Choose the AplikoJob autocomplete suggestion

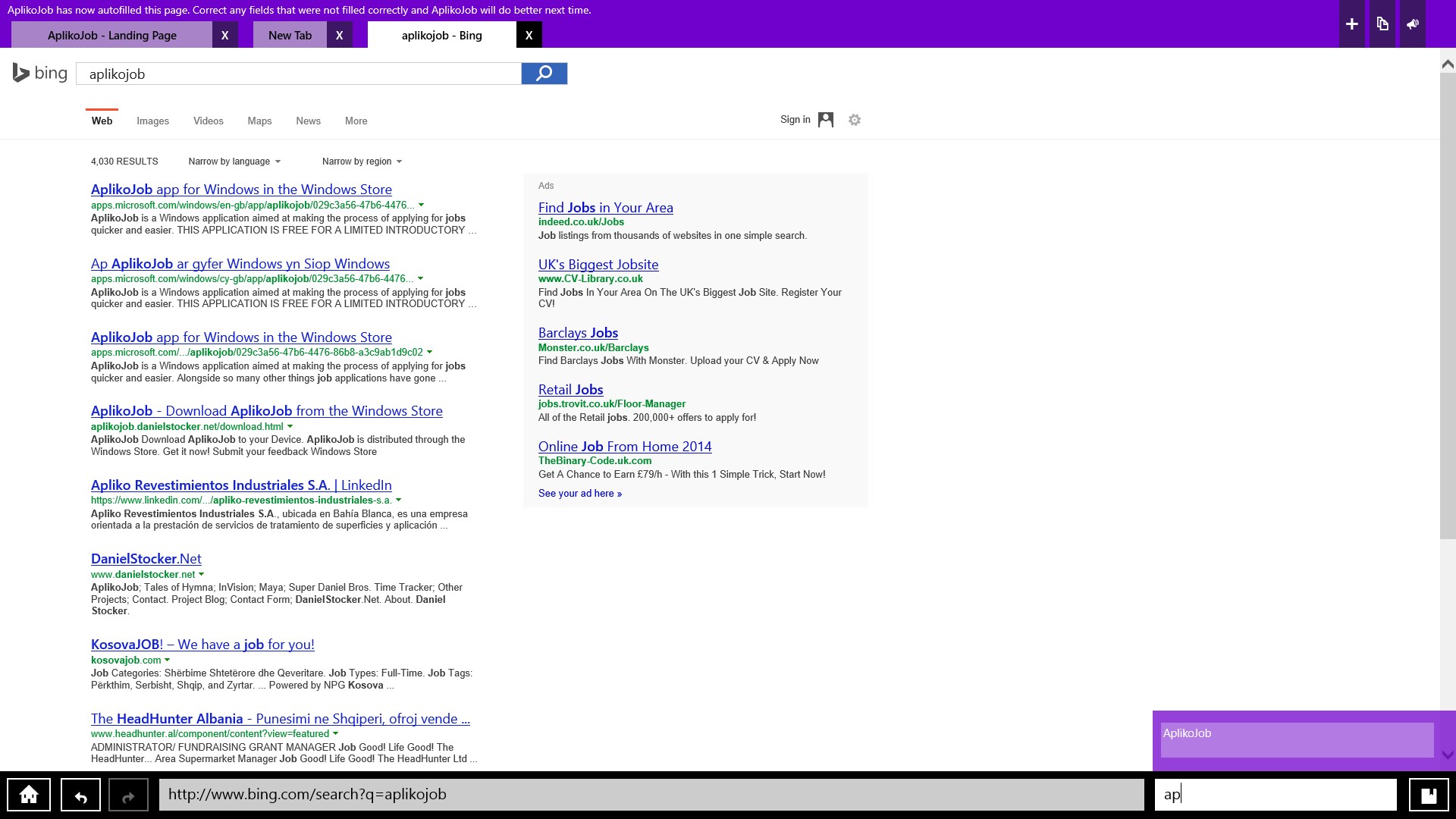tap(1297, 739)
